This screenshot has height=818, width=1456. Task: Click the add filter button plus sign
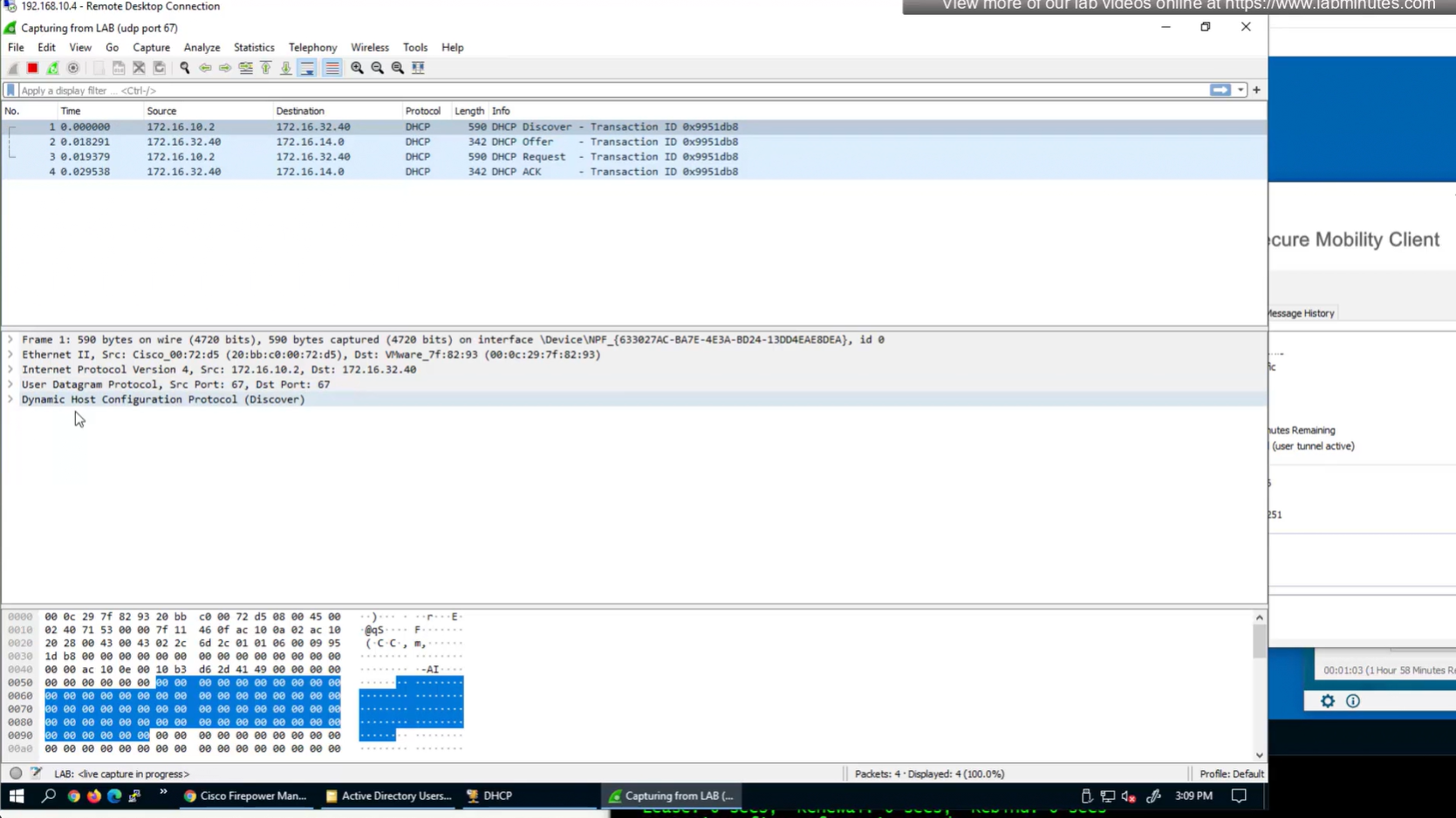click(x=1256, y=91)
